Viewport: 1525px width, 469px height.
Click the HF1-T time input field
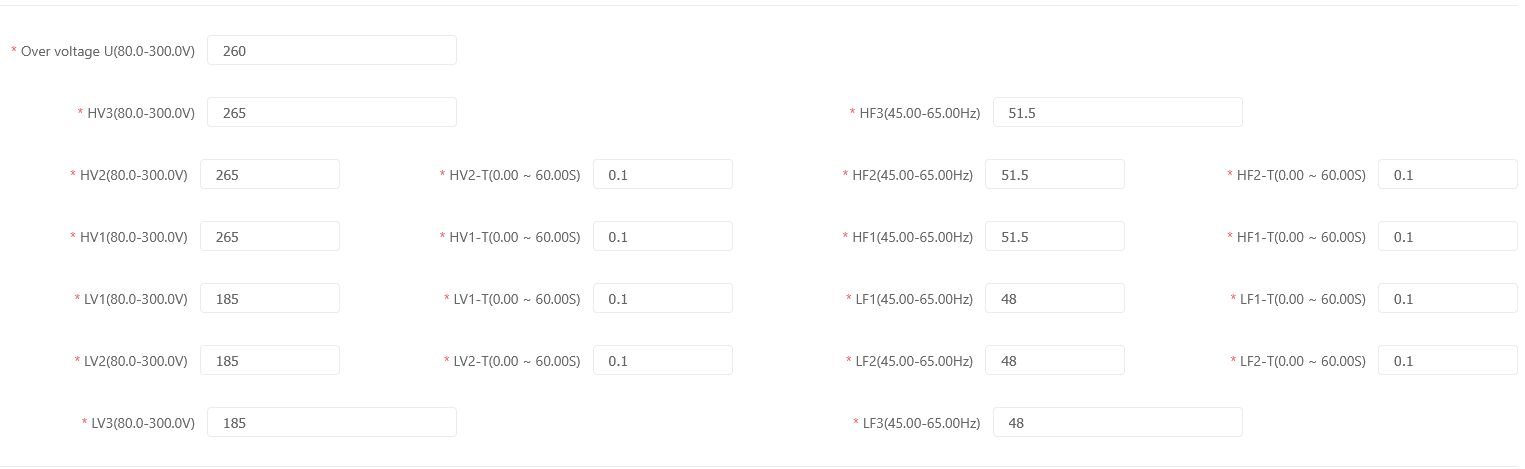[1447, 237]
